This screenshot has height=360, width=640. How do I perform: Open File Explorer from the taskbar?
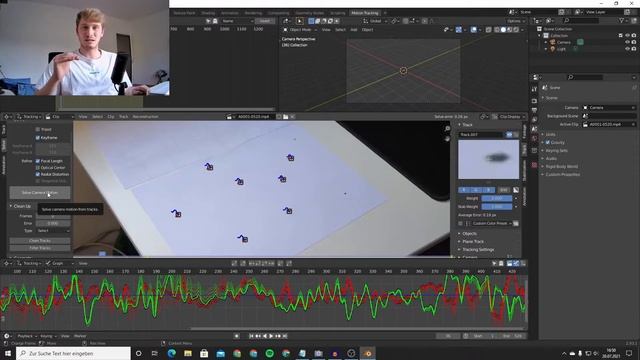point(188,353)
